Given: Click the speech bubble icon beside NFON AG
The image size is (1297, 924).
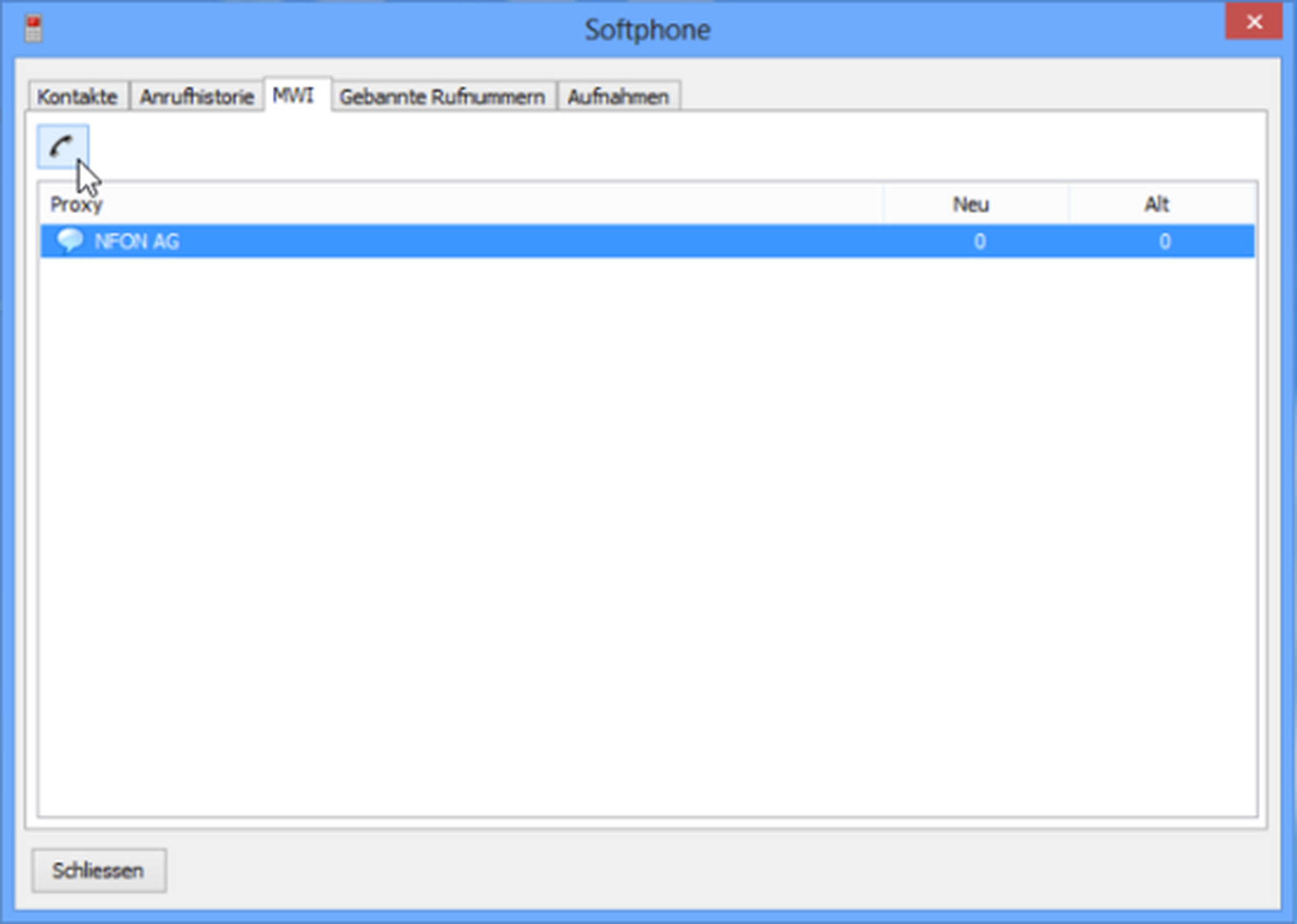Looking at the screenshot, I should pos(69,241).
